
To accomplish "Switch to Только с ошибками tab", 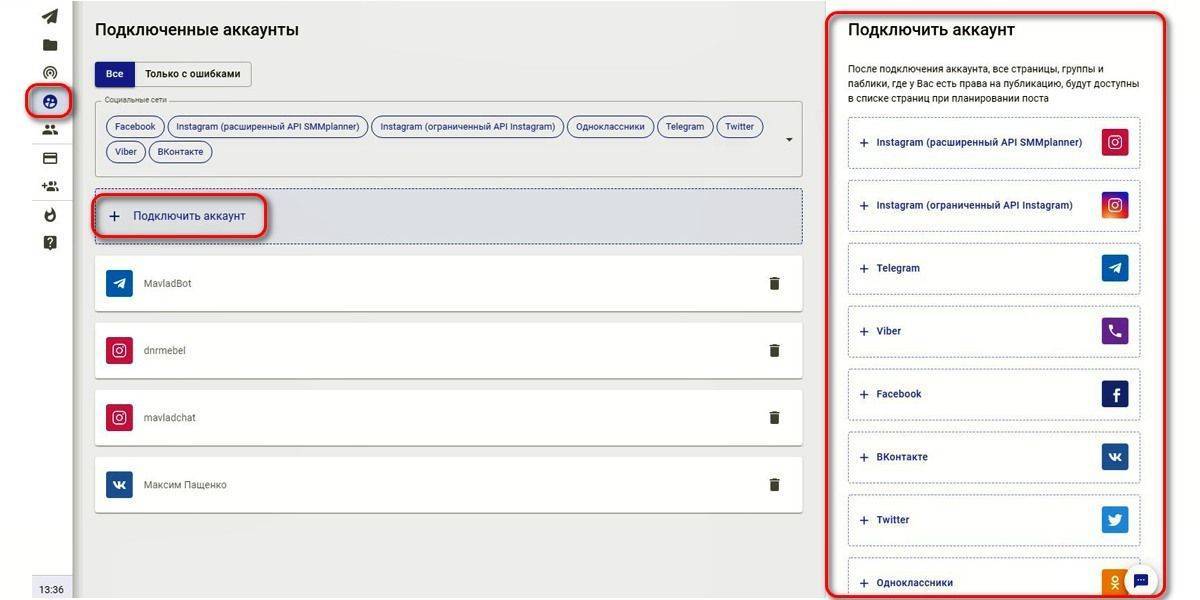I will [193, 74].
